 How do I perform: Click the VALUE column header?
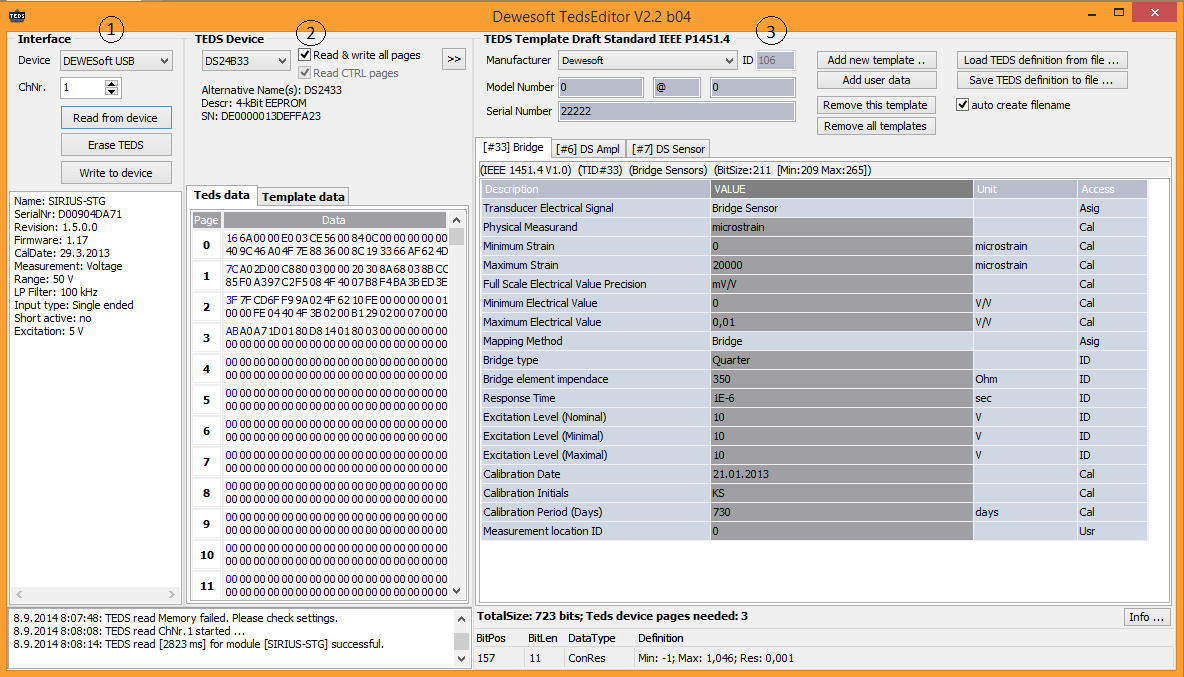(x=841, y=189)
